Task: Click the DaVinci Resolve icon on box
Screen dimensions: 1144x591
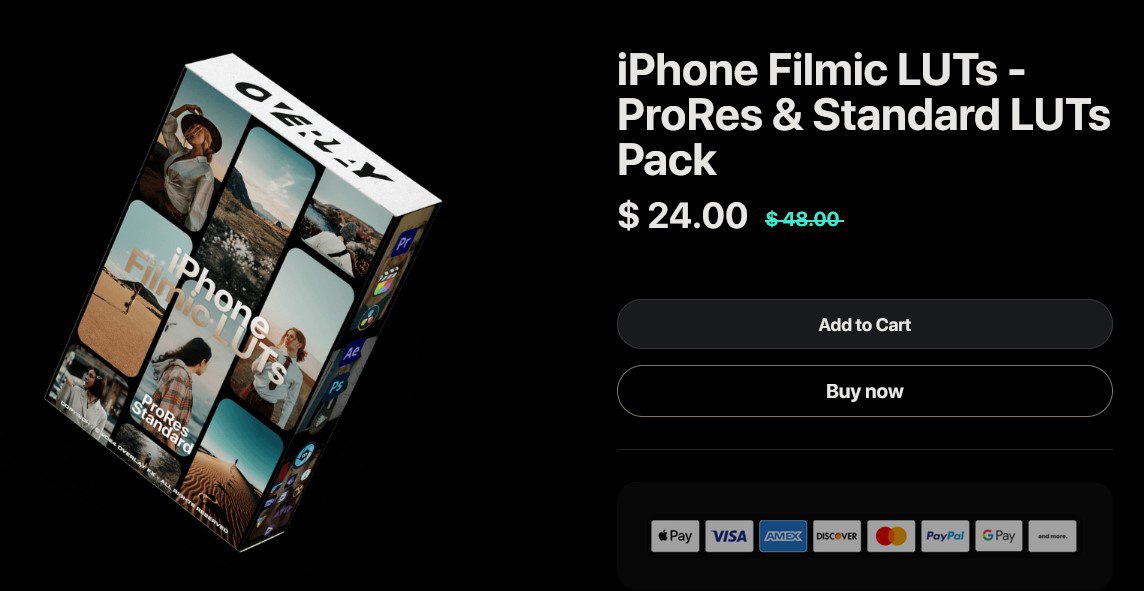Action: (368, 316)
